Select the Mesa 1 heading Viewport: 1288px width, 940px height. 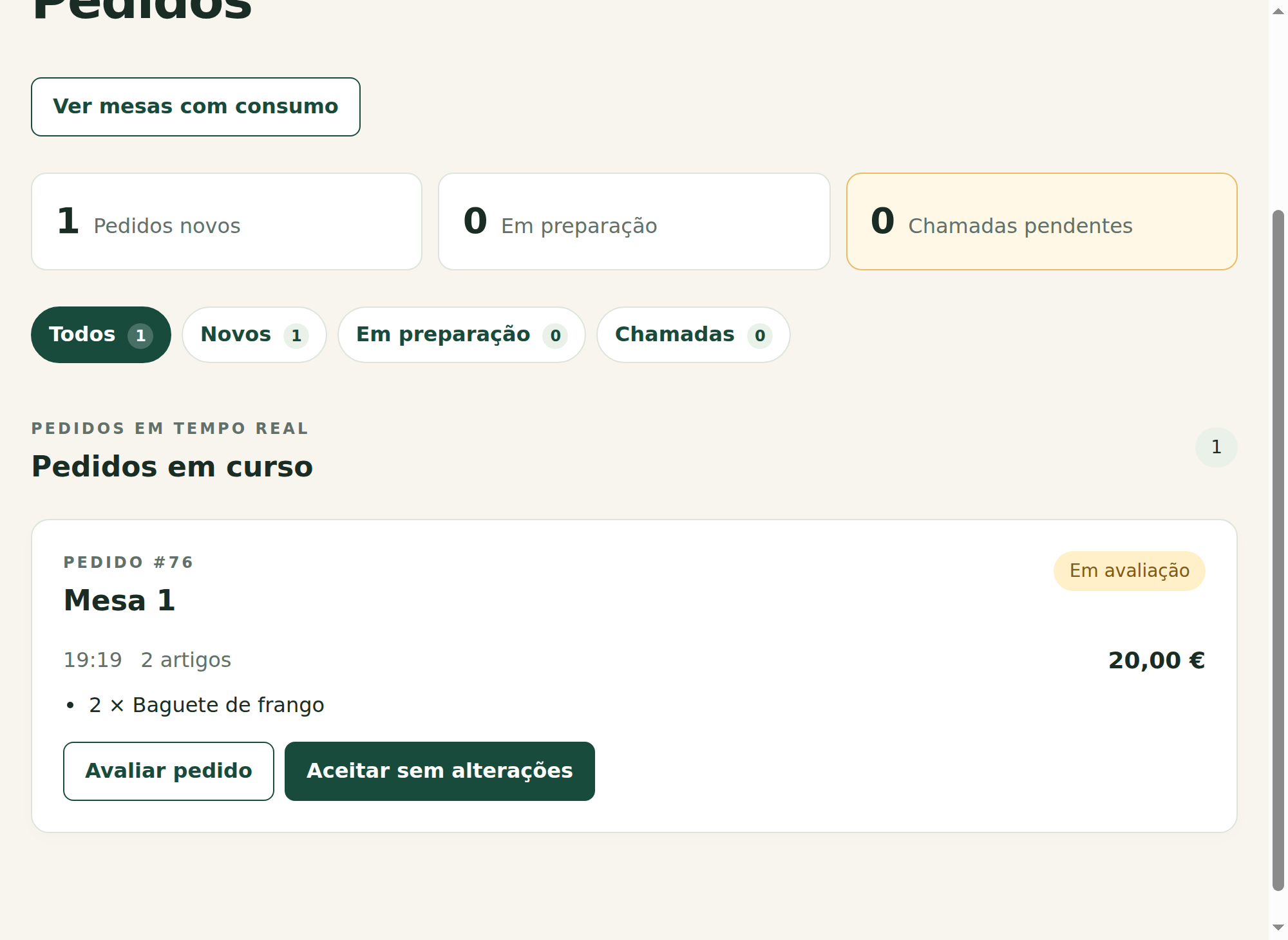tap(120, 601)
